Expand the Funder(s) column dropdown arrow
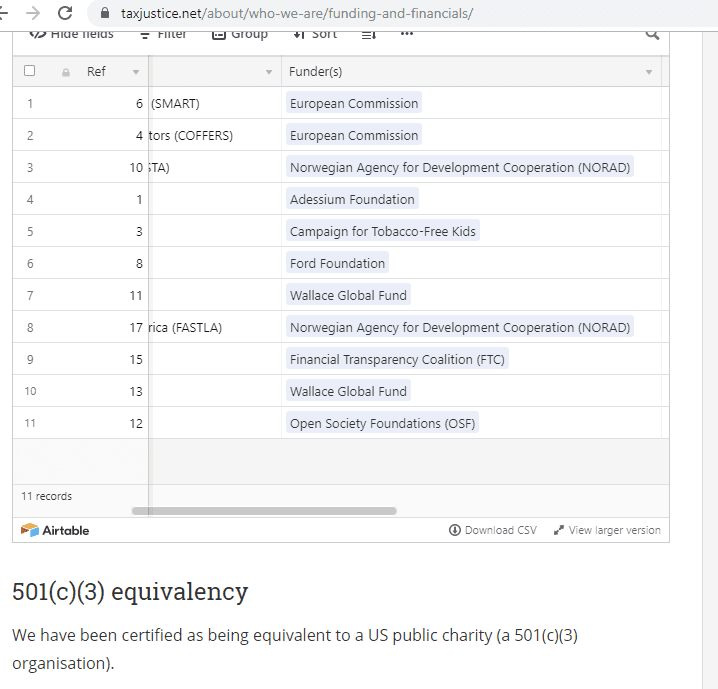718x689 pixels. click(x=649, y=72)
